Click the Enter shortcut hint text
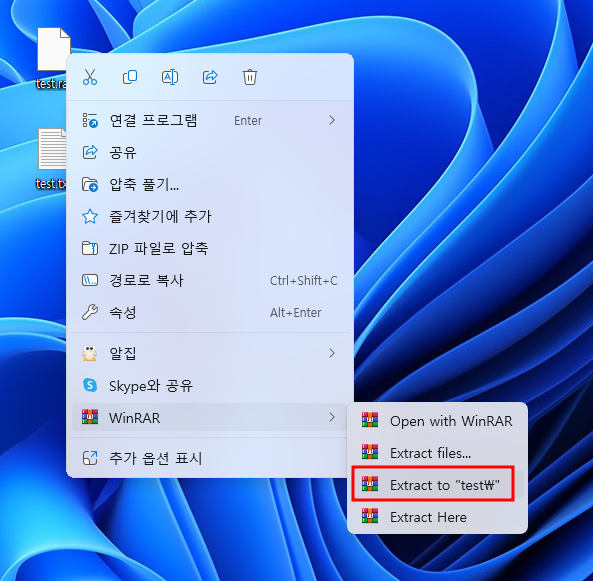 pos(248,121)
